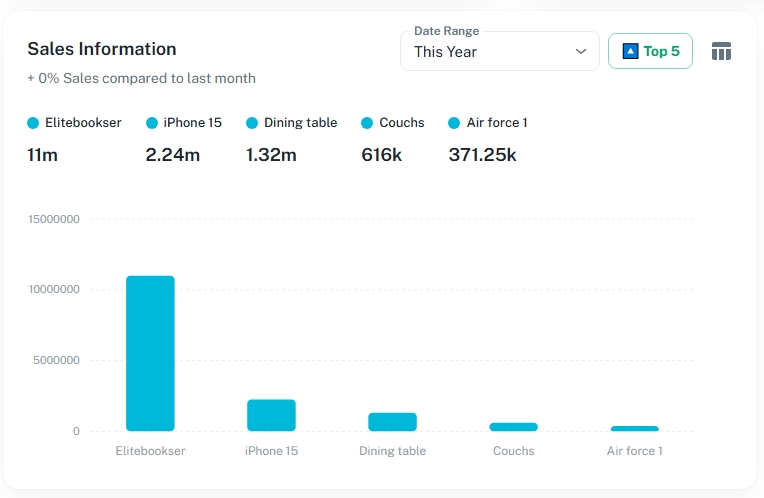Toggle the Dining table legend label
The image size is (764, 498).
300,123
